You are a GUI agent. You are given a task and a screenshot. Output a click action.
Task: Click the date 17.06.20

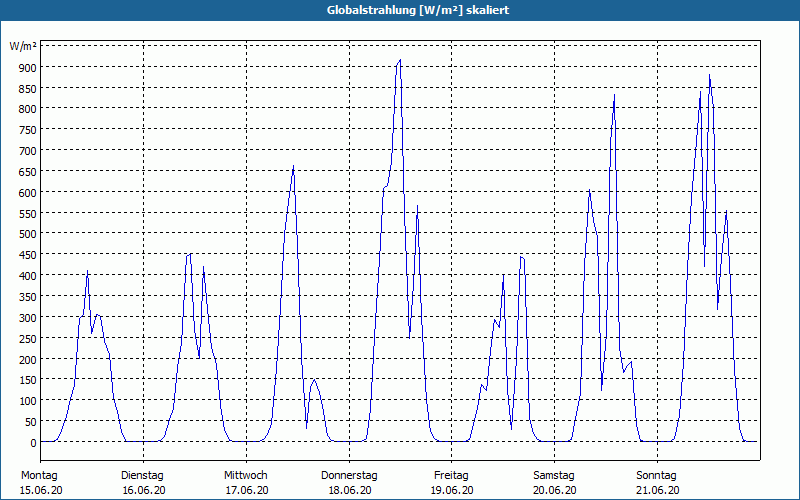[247, 490]
